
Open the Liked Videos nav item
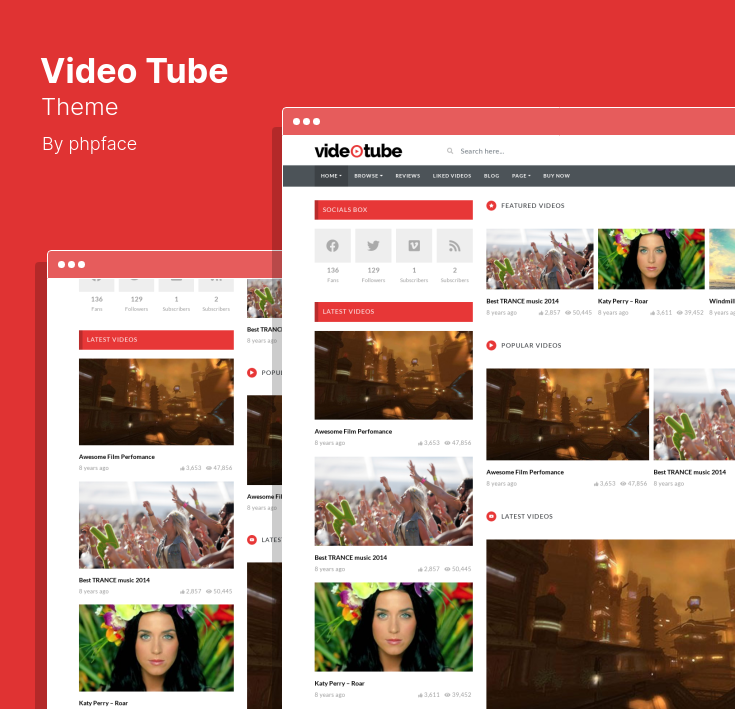pos(452,176)
